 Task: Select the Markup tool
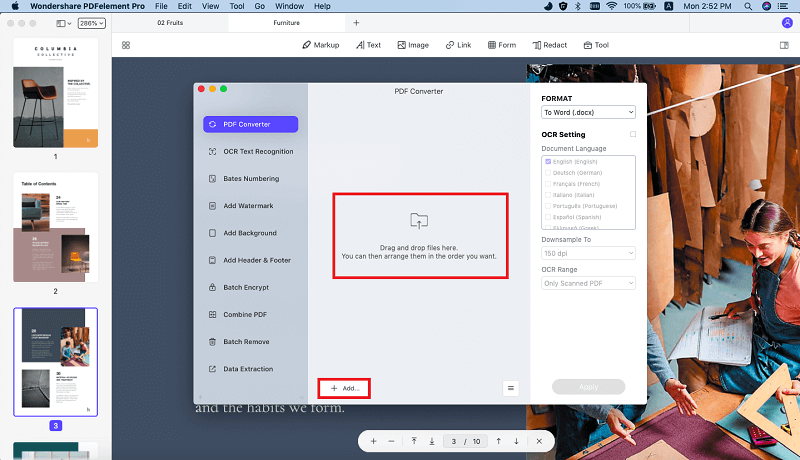pyautogui.click(x=321, y=45)
